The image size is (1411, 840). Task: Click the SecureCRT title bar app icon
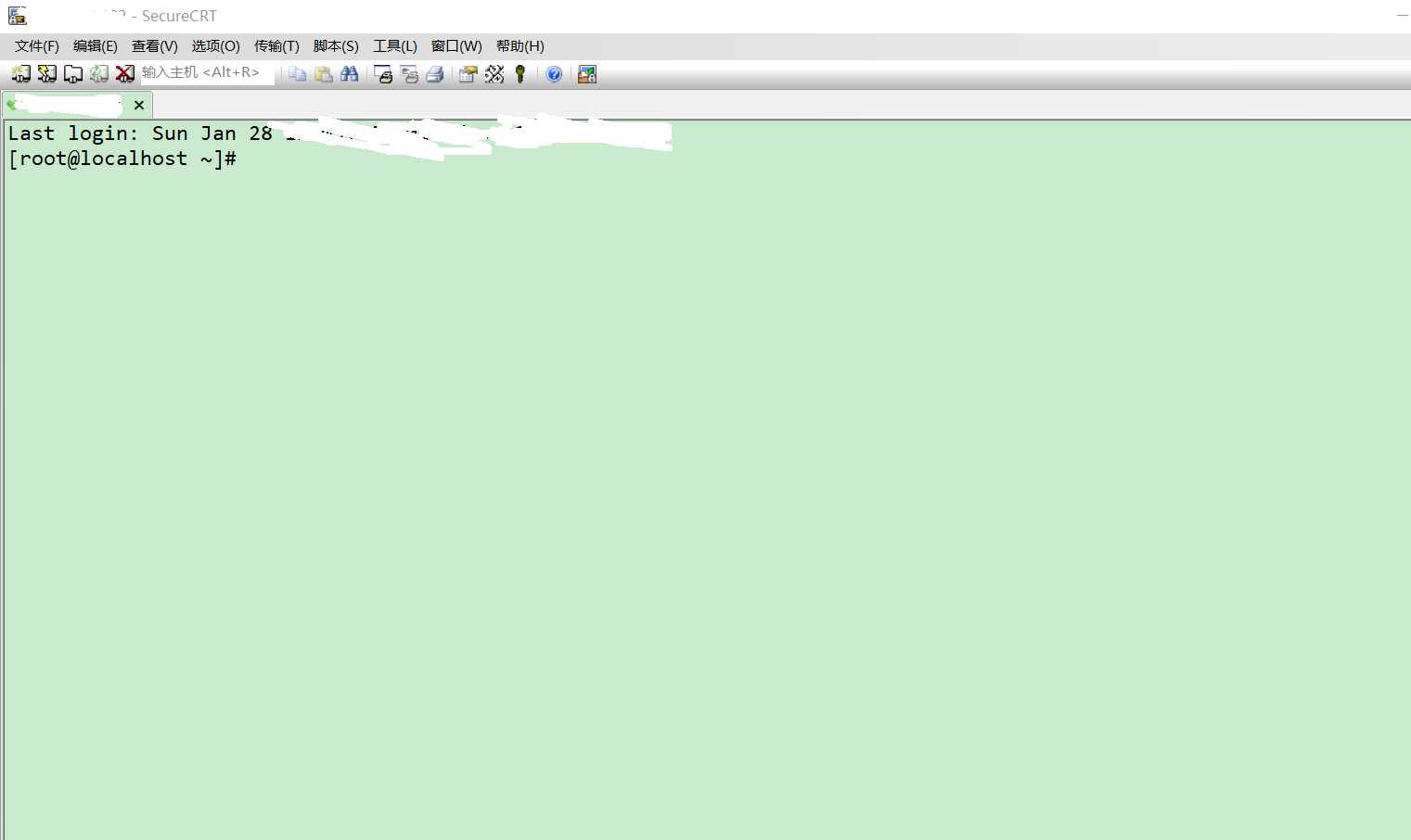click(17, 16)
